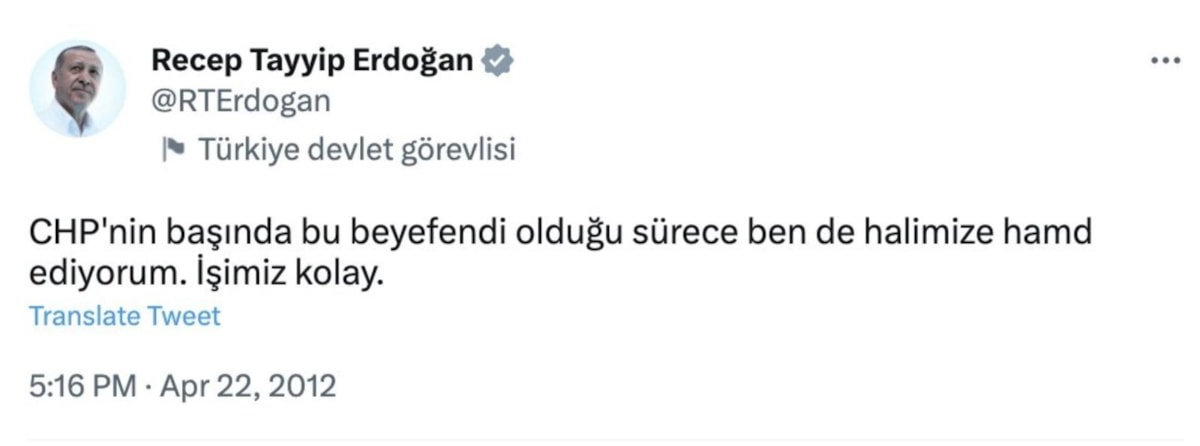Open the @RTErdogan handle link
Image resolution: width=1200 pixels, height=446 pixels.
coord(240,102)
